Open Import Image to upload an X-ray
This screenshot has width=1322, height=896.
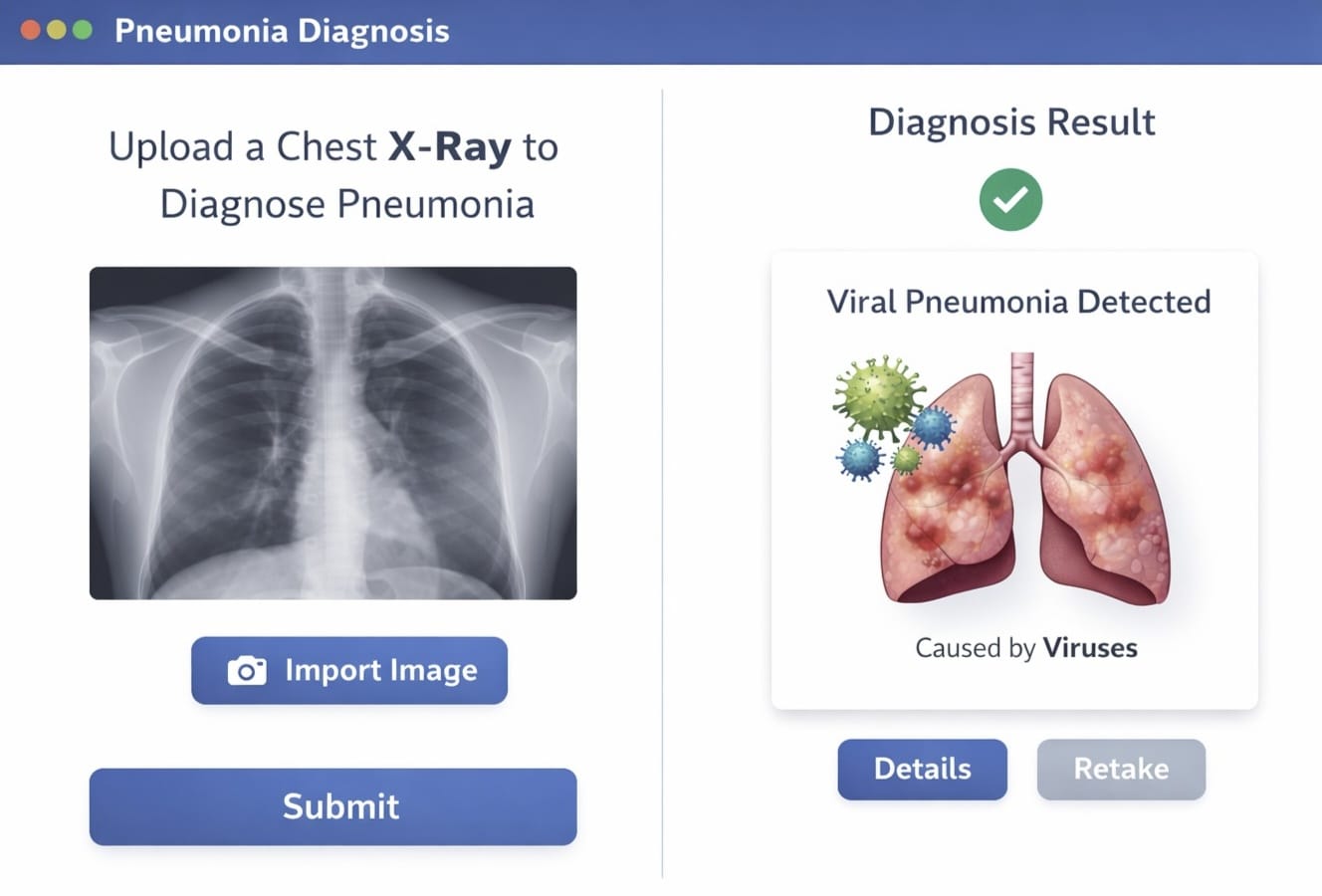pos(349,671)
